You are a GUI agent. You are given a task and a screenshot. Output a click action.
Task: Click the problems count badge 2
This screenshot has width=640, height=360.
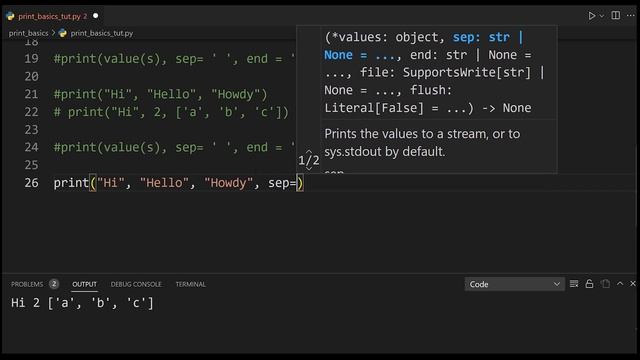(x=54, y=284)
